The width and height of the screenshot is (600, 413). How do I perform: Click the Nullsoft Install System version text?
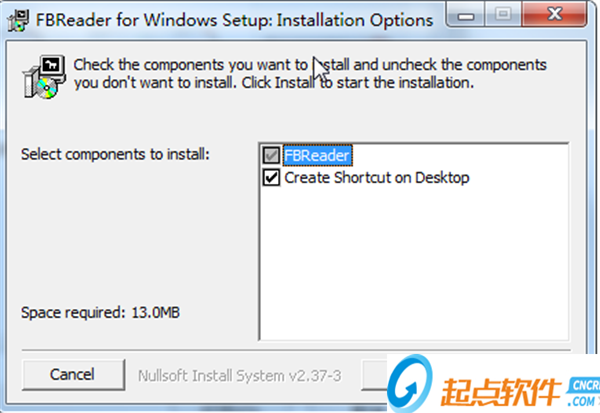point(240,375)
